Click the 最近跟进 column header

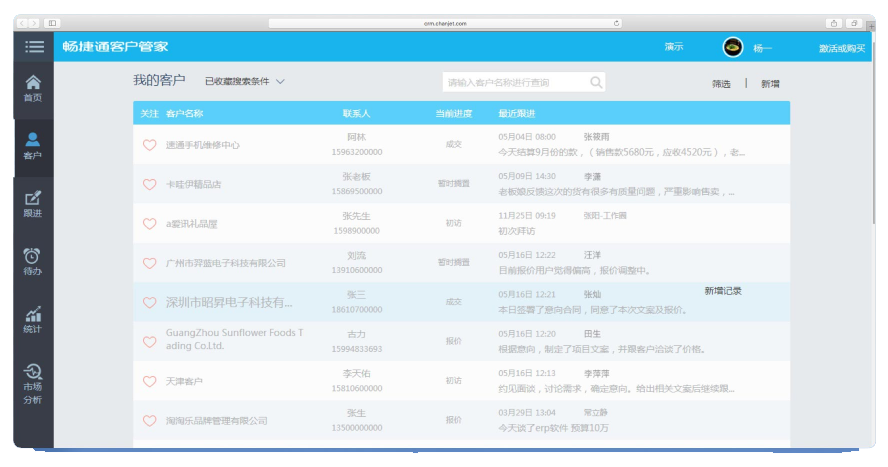tap(516, 113)
